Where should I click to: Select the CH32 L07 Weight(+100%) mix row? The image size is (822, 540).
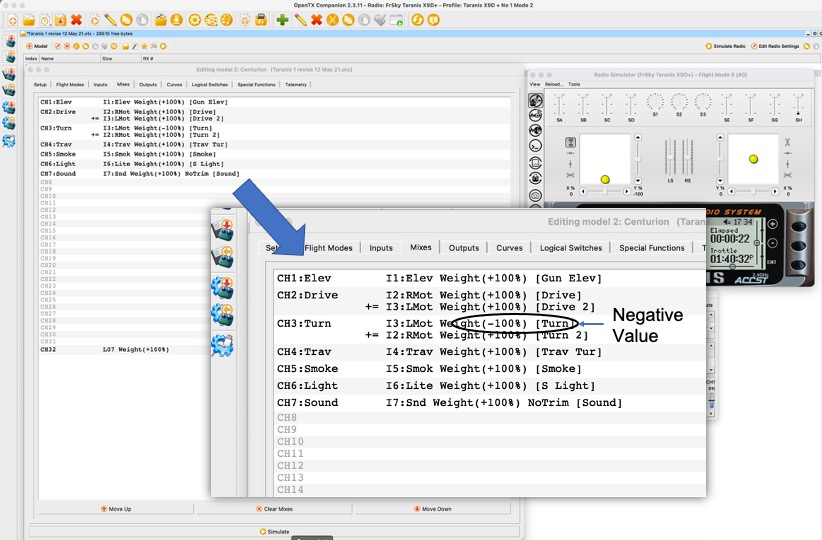coord(125,350)
